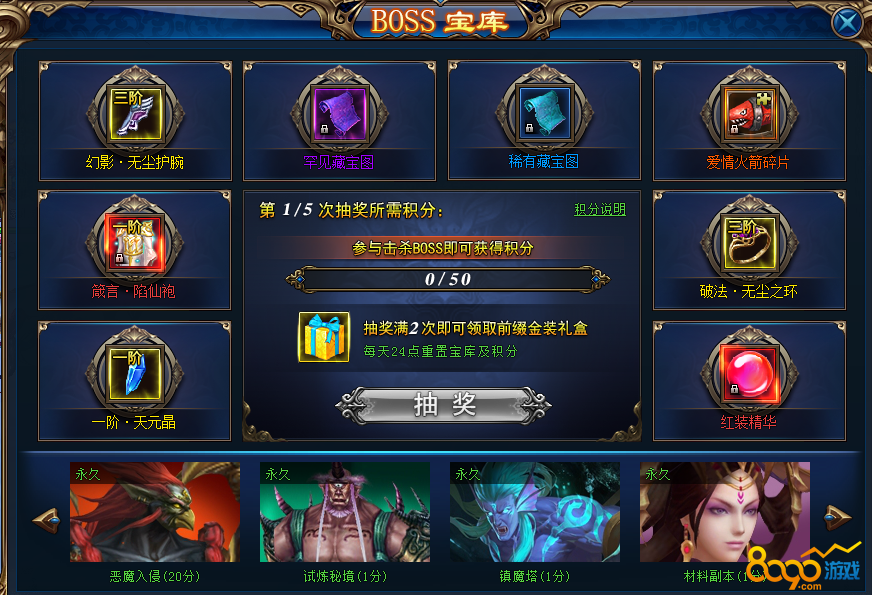Click the 一阶·天元晶 crystal icon
872x595 pixels.
pos(136,373)
